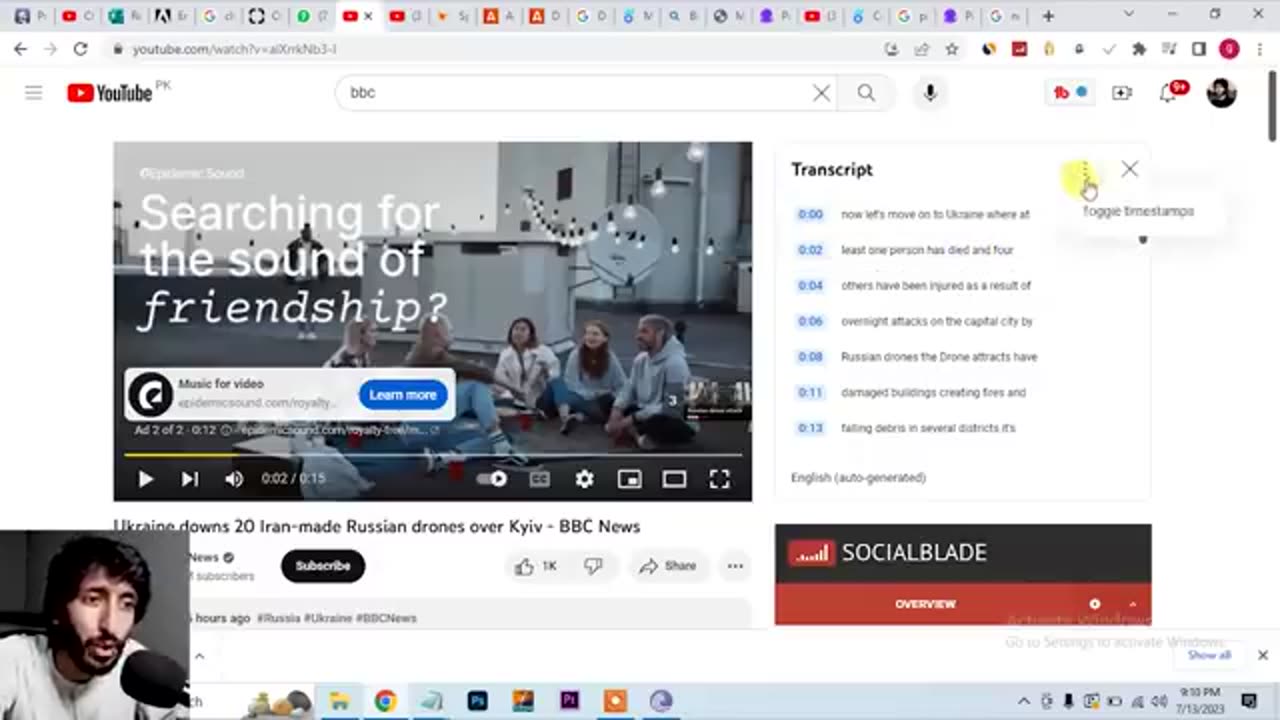The height and width of the screenshot is (720, 1280).
Task: Like the video
Action: 536,566
